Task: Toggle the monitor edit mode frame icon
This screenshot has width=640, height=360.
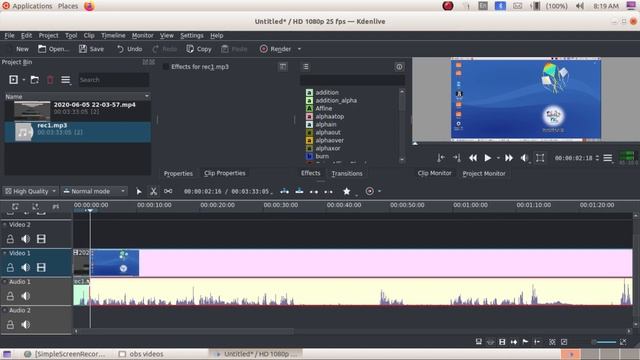Action: 540,158
